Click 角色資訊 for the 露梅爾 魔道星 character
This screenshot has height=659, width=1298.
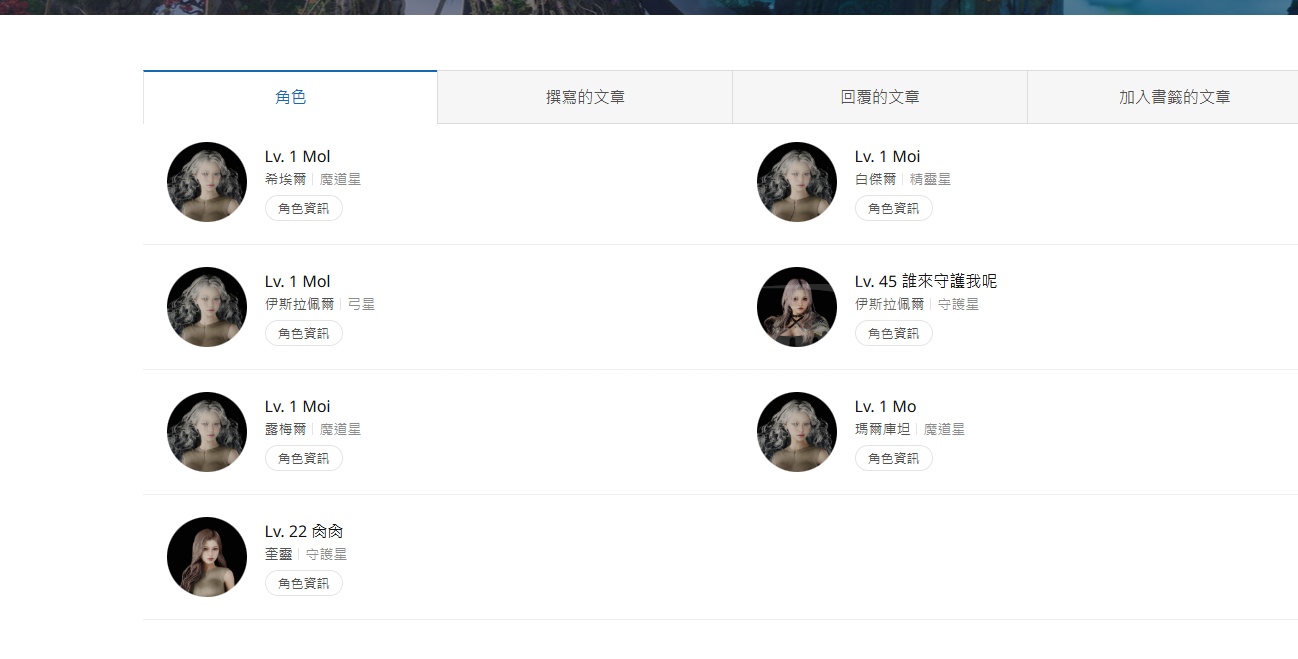tap(303, 458)
